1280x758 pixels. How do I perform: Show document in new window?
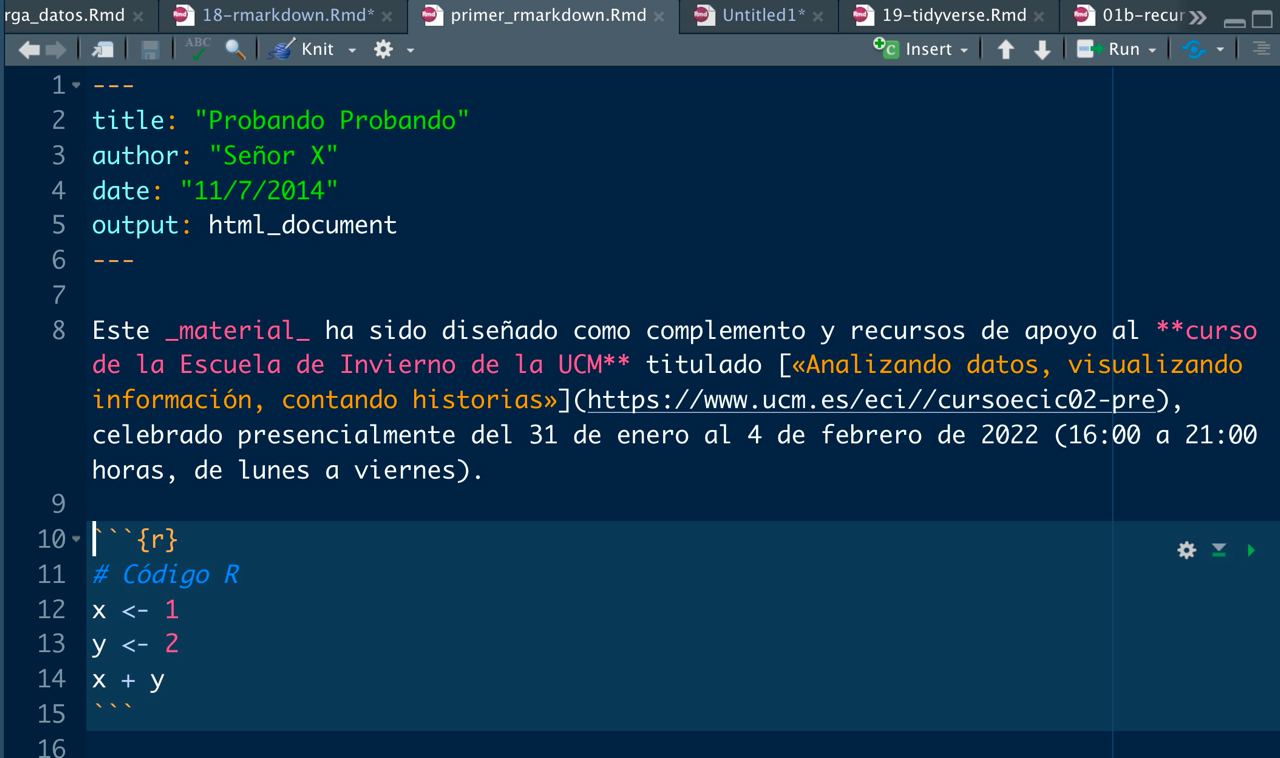[102, 49]
